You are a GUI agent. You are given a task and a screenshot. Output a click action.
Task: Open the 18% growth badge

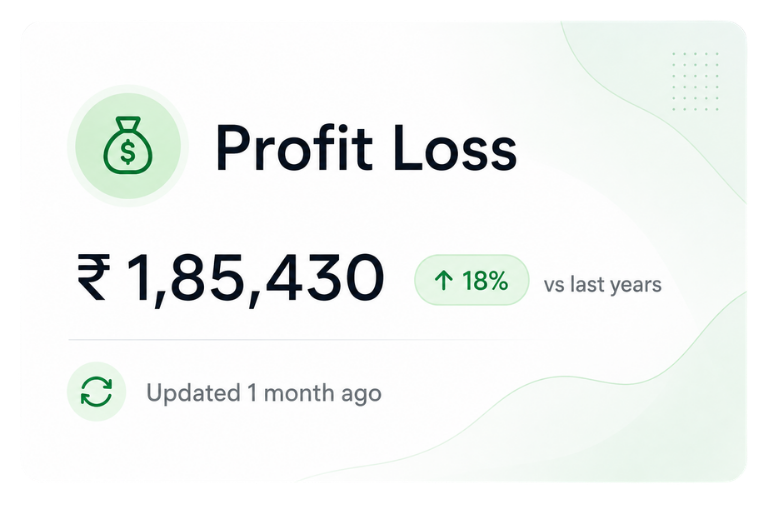pos(472,280)
